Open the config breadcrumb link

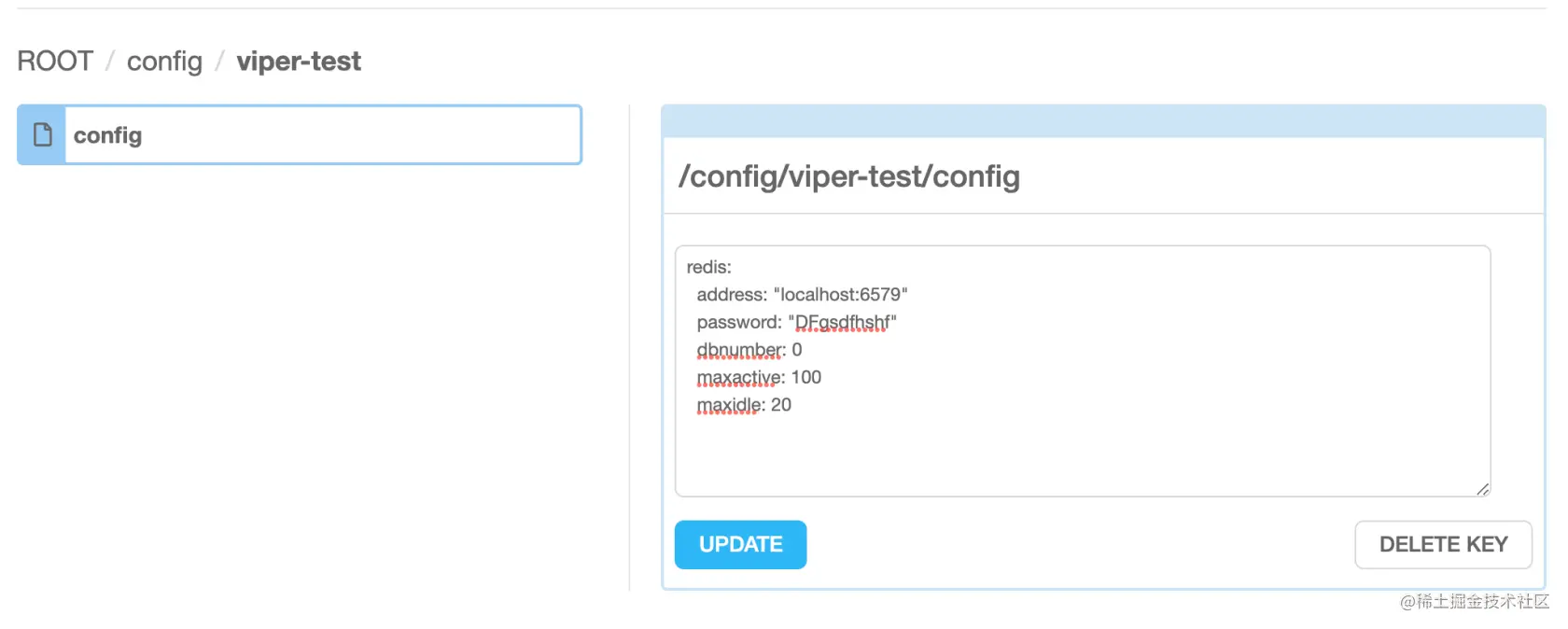pyautogui.click(x=164, y=62)
